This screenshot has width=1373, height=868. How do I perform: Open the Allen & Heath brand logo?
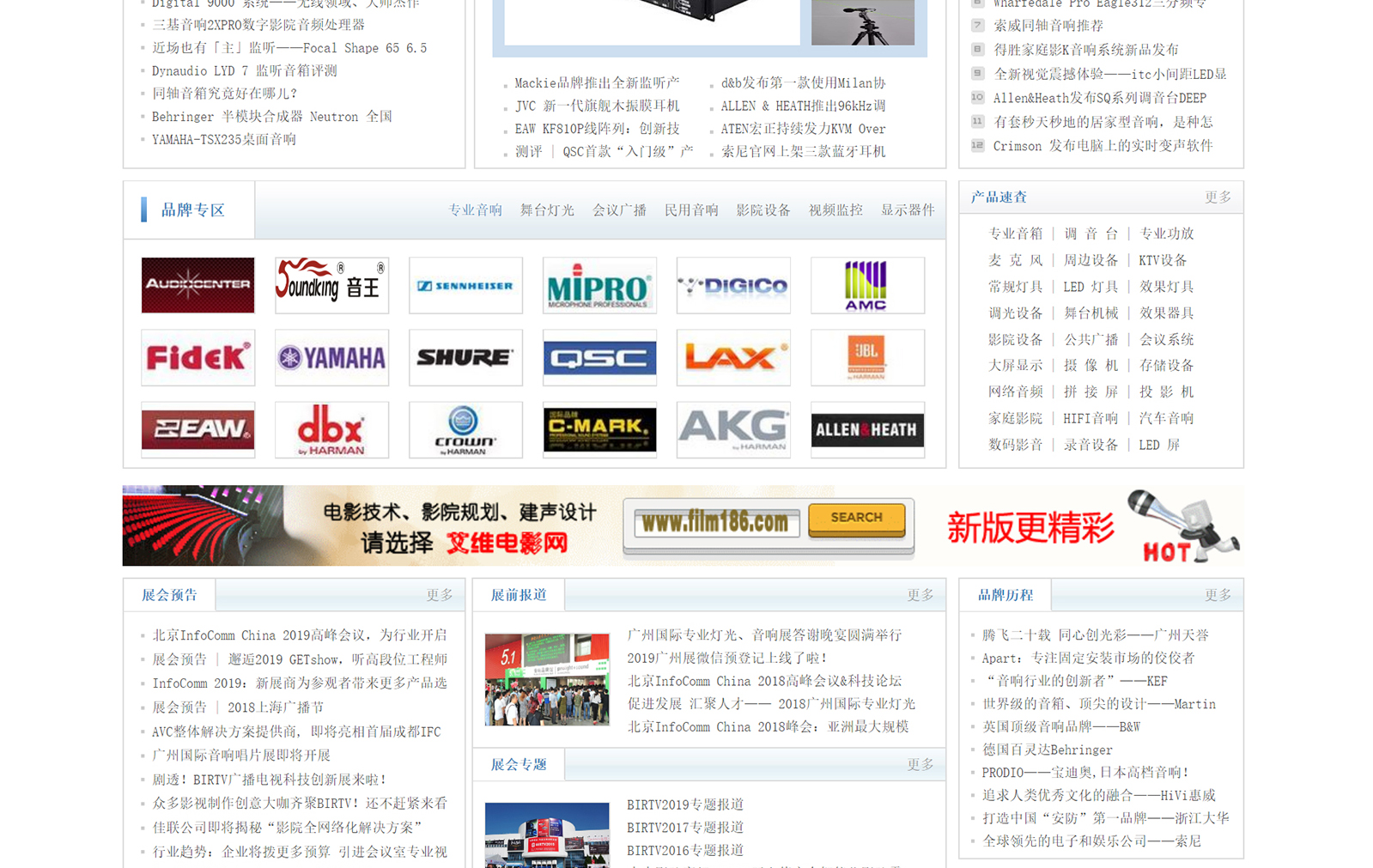[x=867, y=429]
